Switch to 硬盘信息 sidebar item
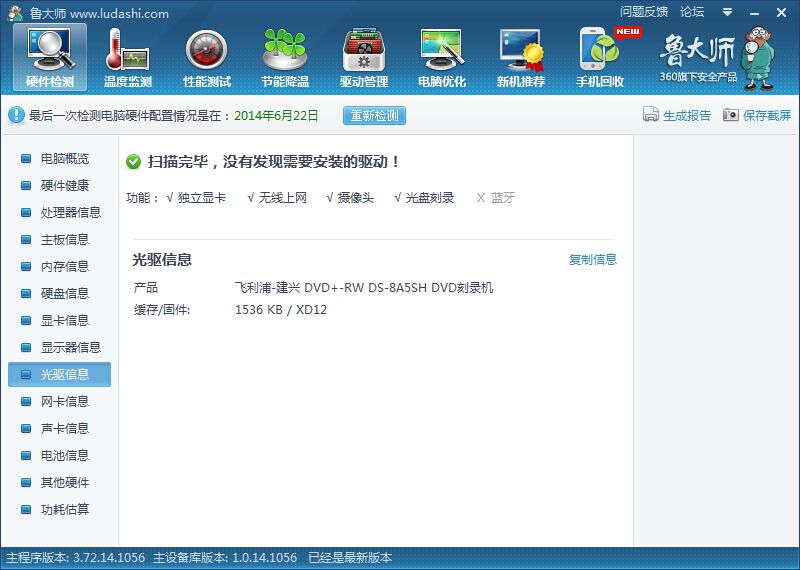The height and width of the screenshot is (570, 800). click(64, 294)
